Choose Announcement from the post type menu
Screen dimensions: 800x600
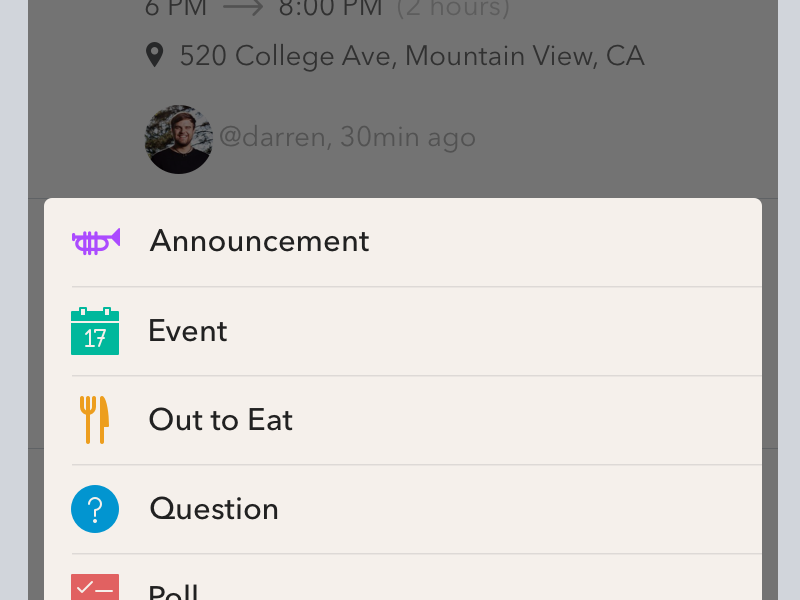click(259, 240)
